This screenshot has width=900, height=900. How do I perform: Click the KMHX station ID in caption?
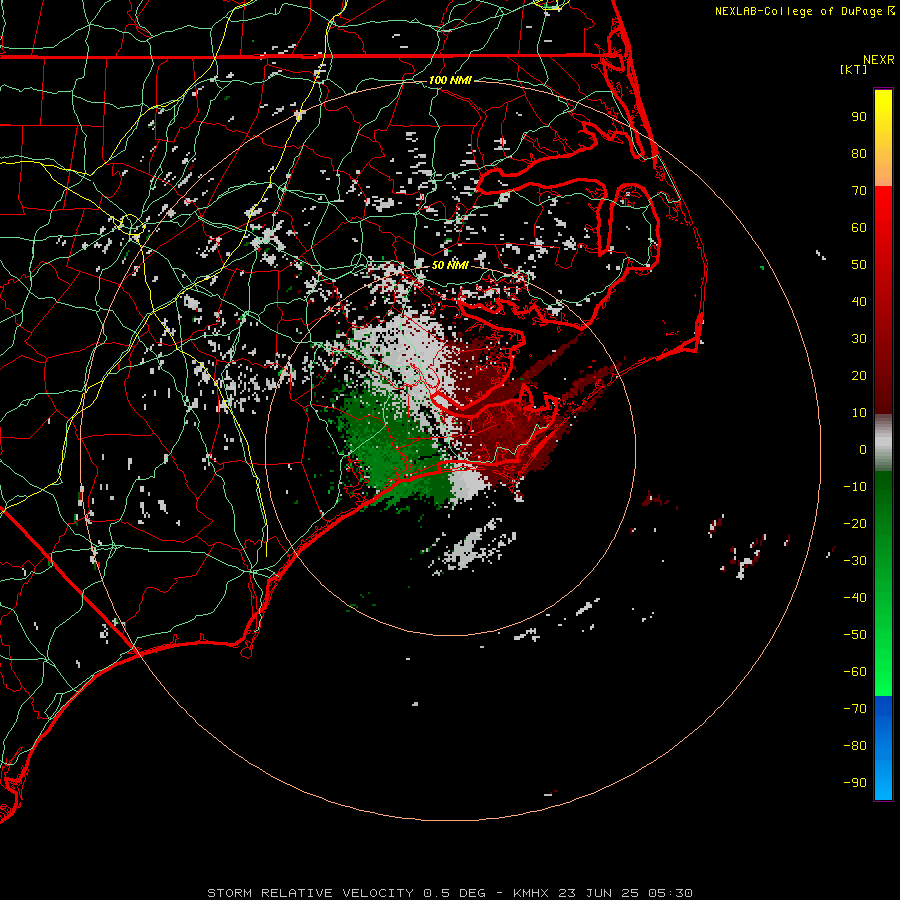pyautogui.click(x=531, y=893)
